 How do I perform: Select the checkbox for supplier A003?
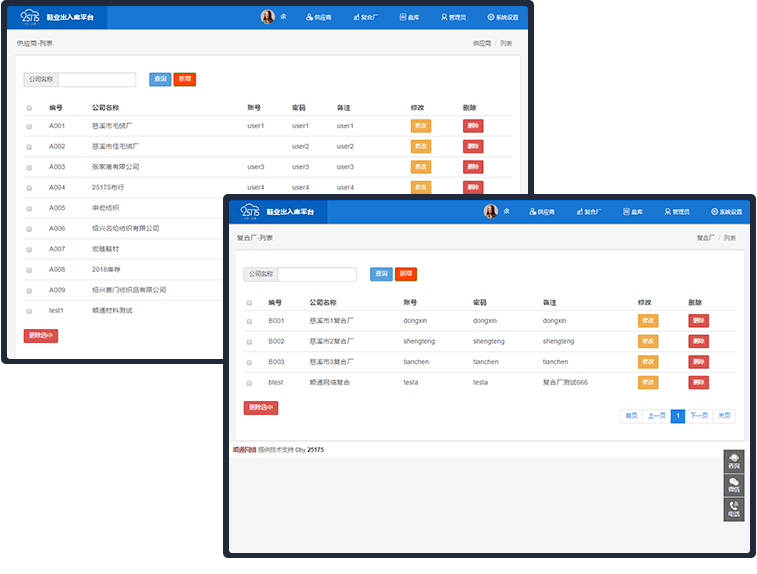pyautogui.click(x=29, y=167)
